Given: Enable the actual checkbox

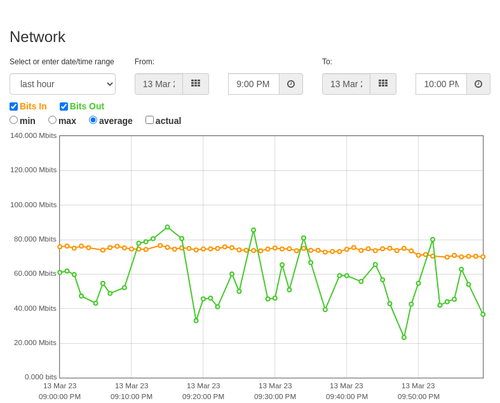Looking at the screenshot, I should point(150,120).
